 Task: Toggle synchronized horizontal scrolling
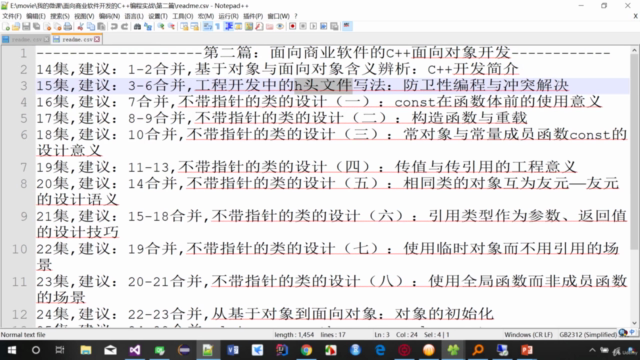point(195,27)
